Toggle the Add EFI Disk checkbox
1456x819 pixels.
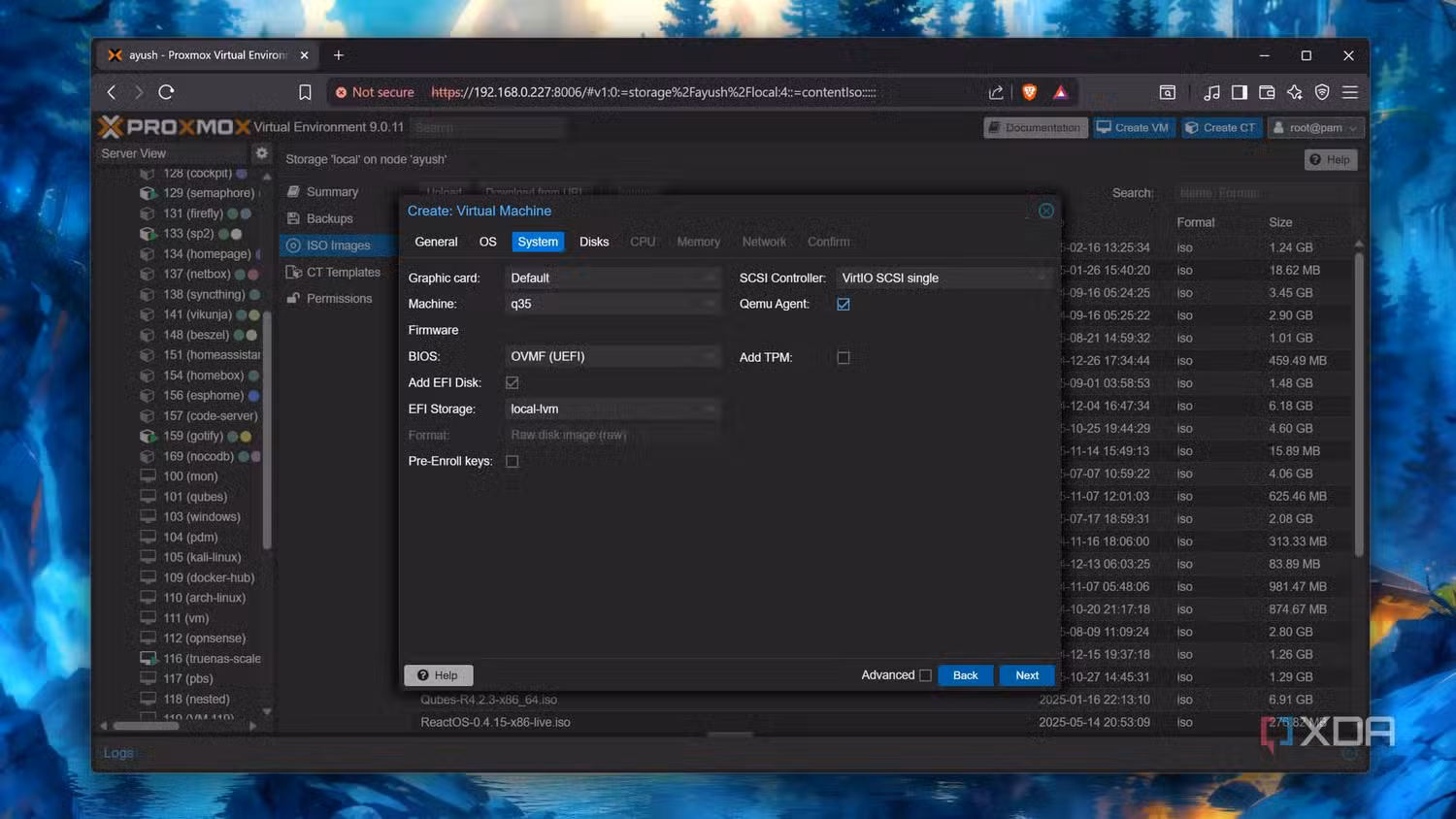513,383
